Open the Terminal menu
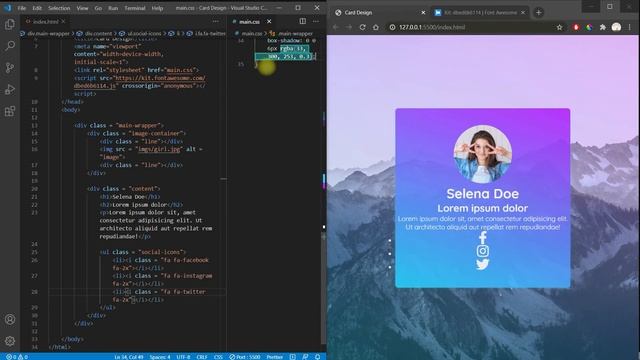The height and width of the screenshot is (360, 640). coord(135,8)
